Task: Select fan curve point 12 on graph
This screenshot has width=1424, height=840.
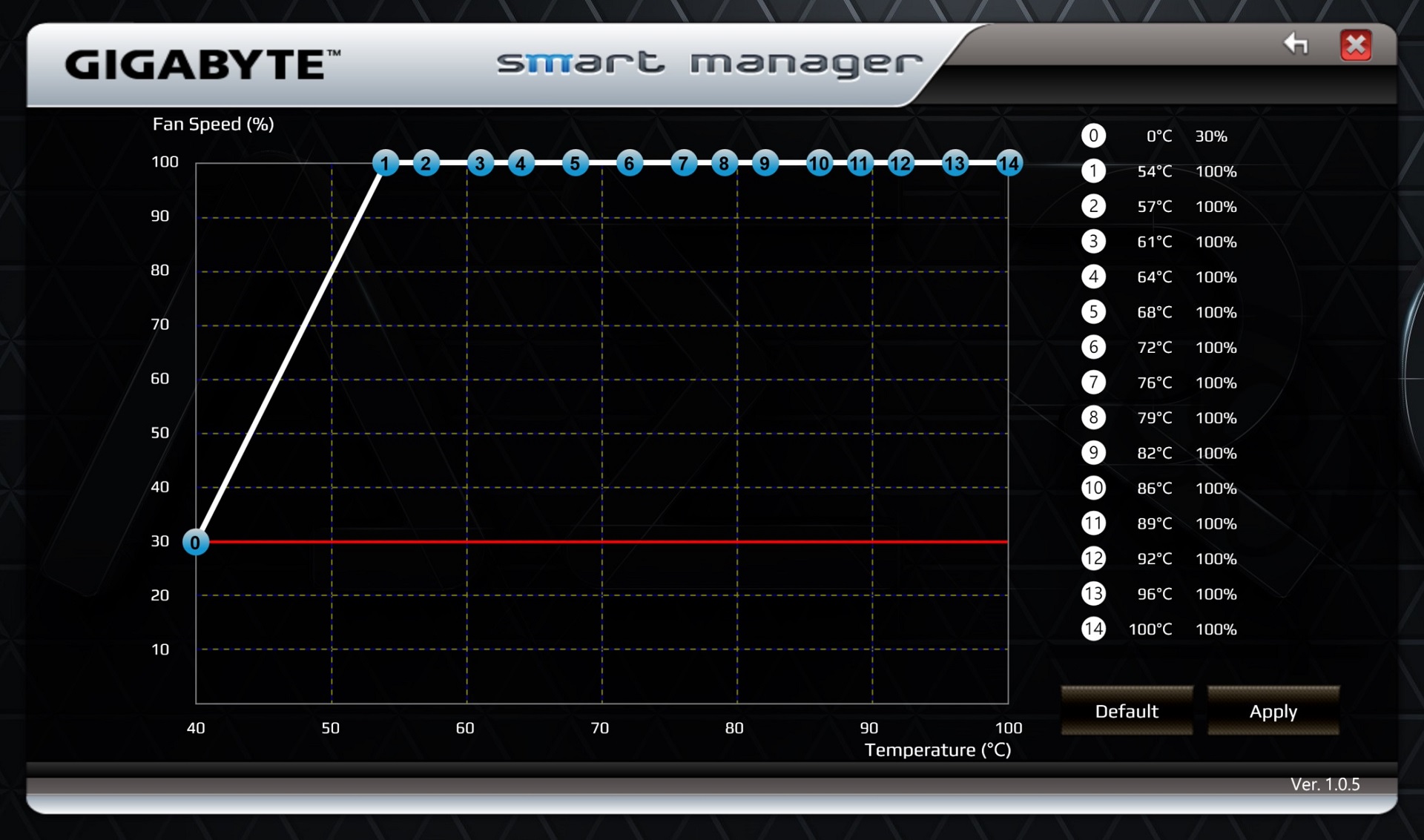Action: coord(900,163)
